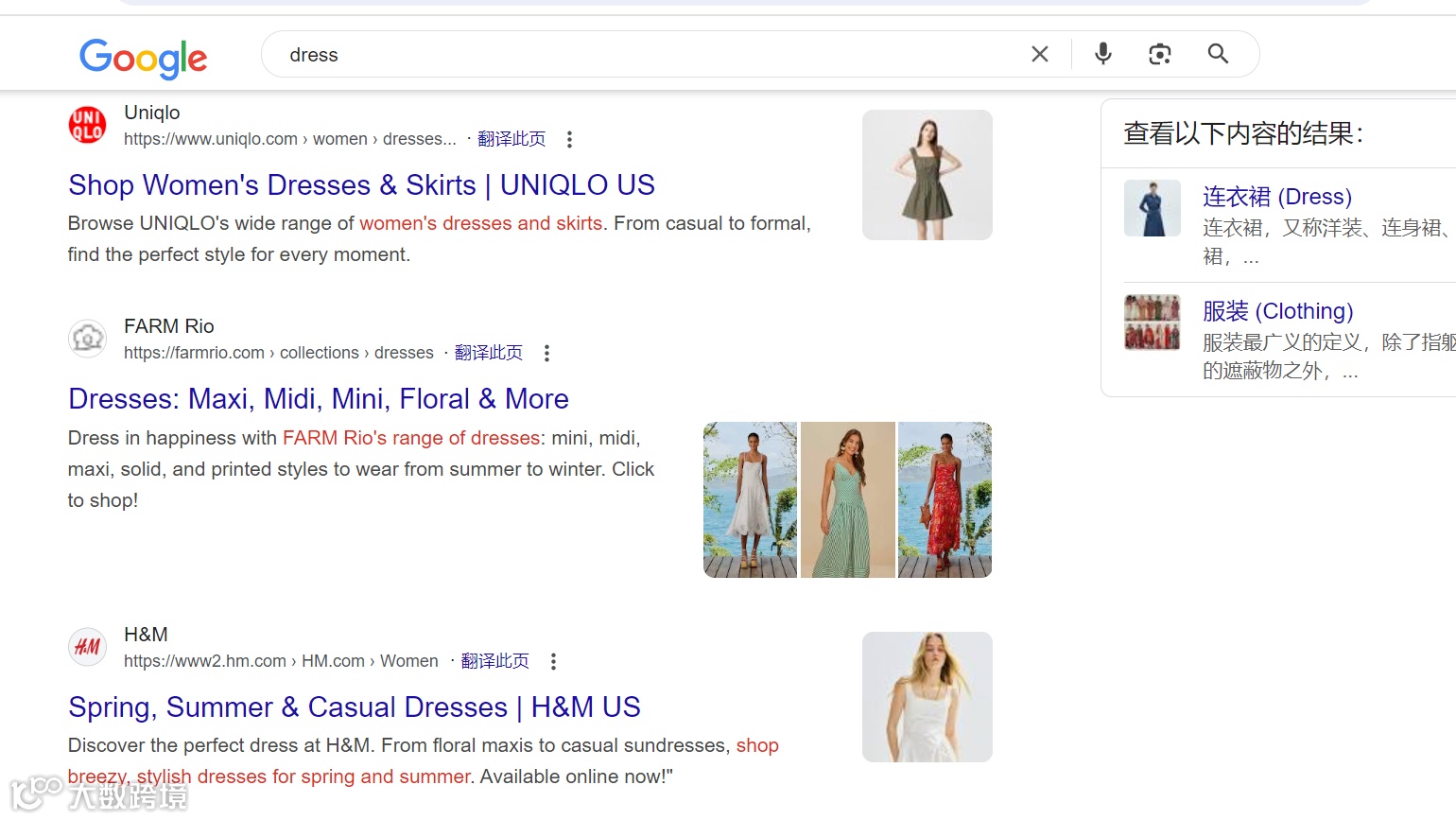Translate the H&M result page
Screen dimensions: 1456x820
tap(495, 661)
